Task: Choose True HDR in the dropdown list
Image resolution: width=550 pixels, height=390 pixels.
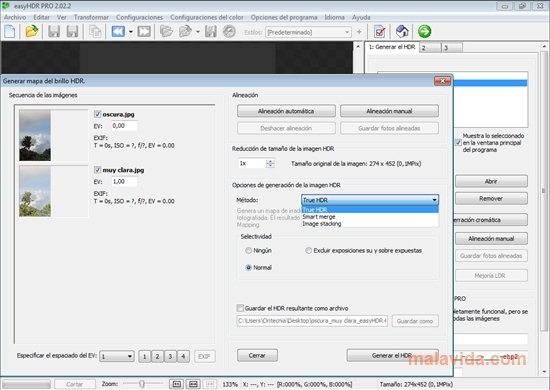Action: pos(370,210)
